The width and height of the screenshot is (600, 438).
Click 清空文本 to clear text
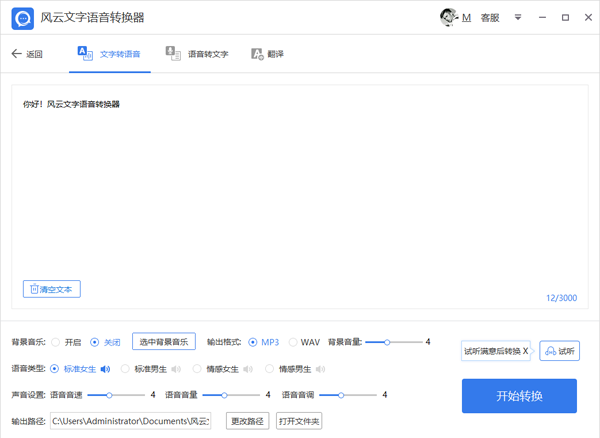pyautogui.click(x=52, y=289)
